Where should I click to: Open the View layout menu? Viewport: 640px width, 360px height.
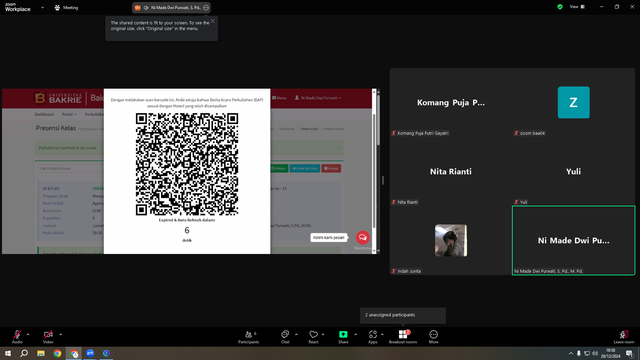pos(577,7)
